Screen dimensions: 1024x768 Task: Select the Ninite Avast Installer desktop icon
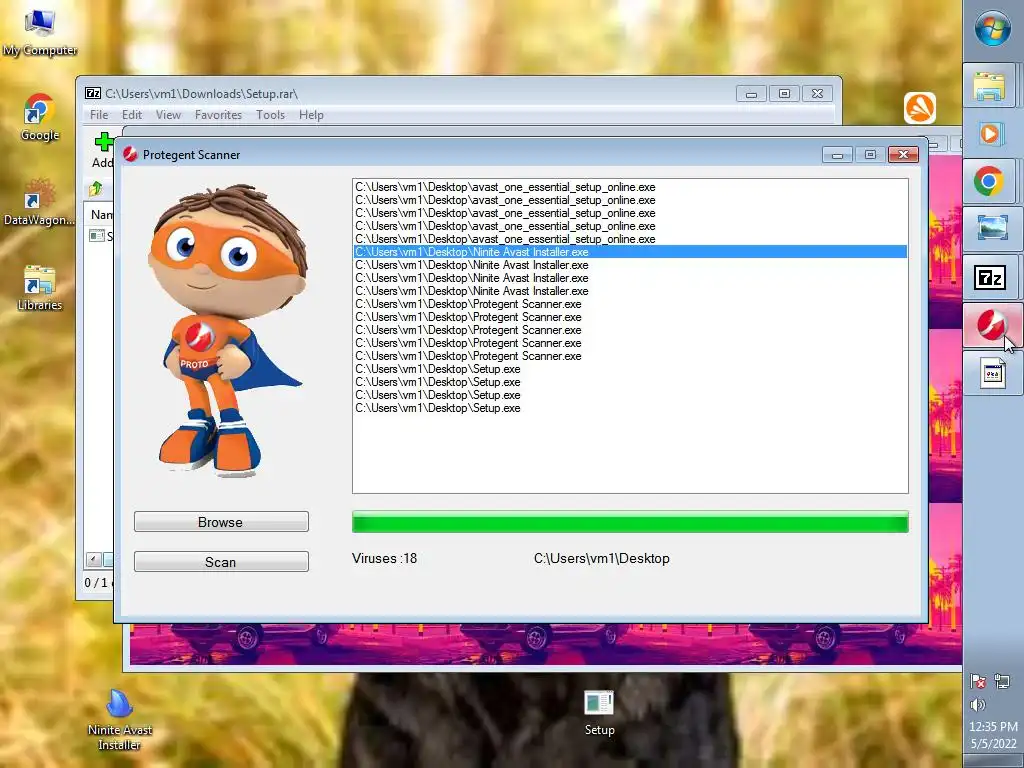[120, 719]
